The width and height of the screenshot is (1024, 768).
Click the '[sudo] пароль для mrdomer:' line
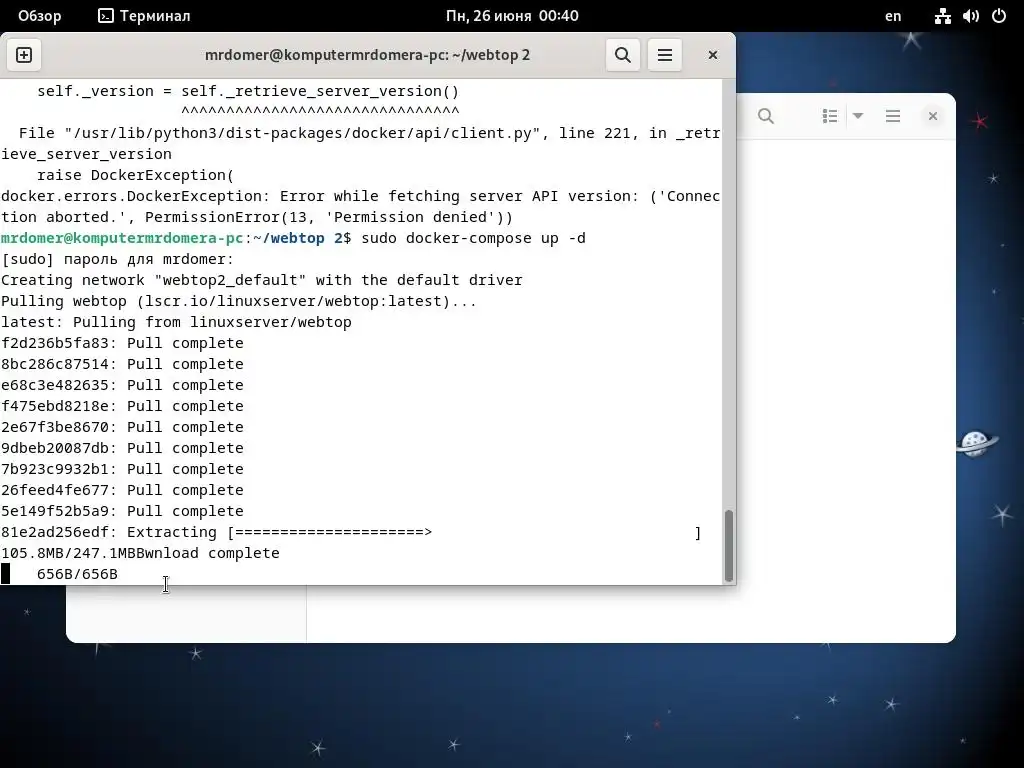[118, 259]
